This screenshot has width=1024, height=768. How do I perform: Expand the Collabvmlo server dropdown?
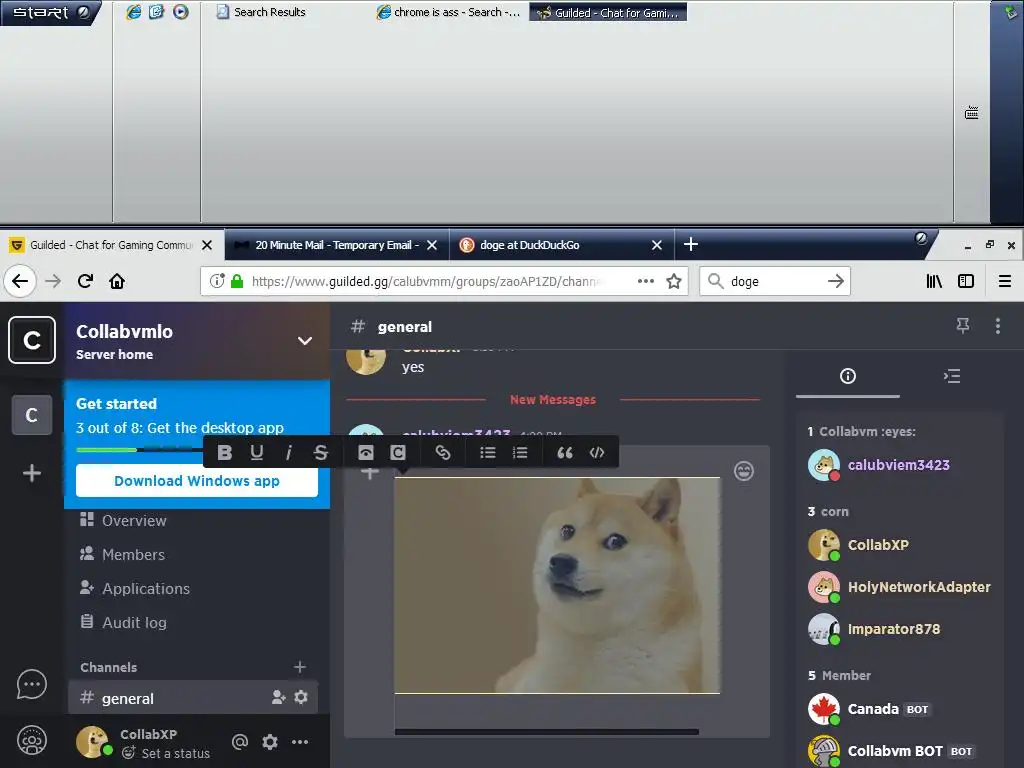(x=304, y=340)
